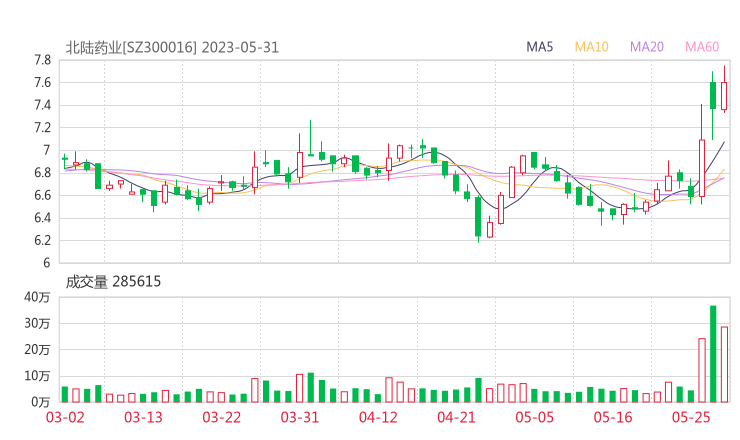The height and width of the screenshot is (440, 740).
Task: Click the 03-31 date axis label
Action: [300, 417]
